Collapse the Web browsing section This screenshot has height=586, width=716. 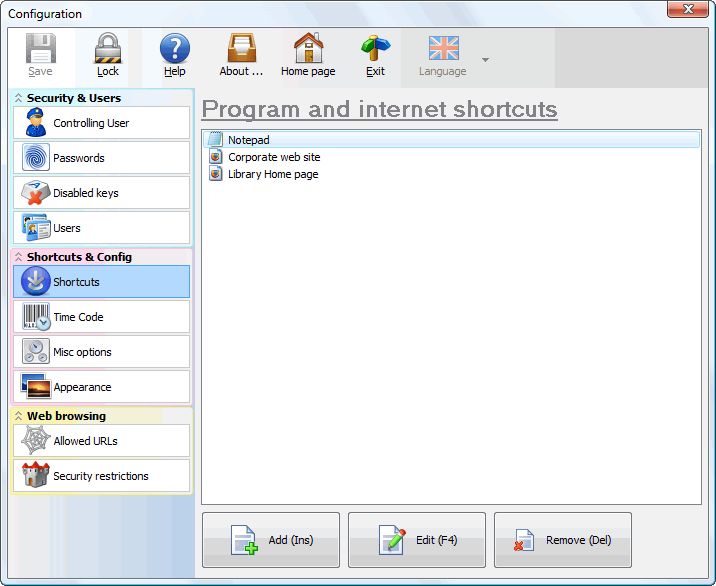pyautogui.click(x=18, y=416)
